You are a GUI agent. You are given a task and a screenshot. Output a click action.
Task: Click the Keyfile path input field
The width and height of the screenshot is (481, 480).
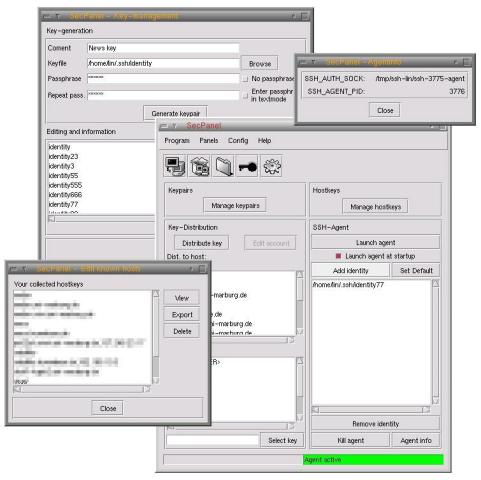[163, 63]
